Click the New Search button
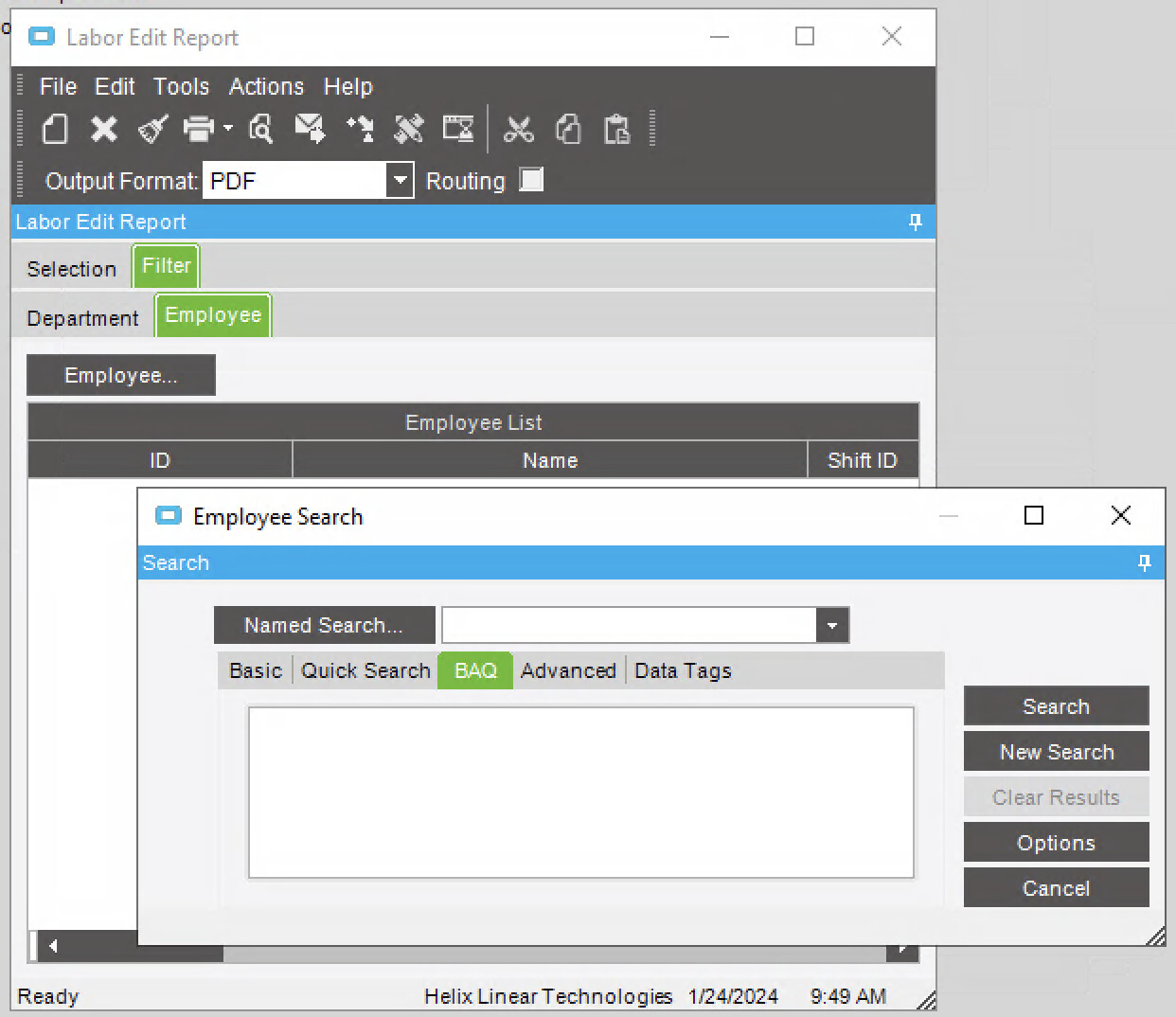Viewport: 1176px width, 1017px height. (1057, 752)
